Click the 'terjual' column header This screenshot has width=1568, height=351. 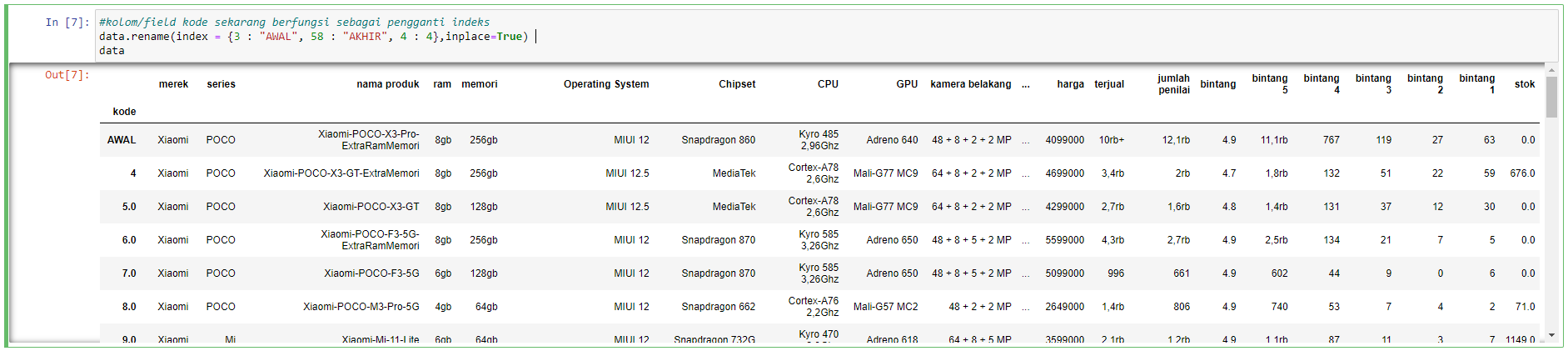click(x=1109, y=84)
